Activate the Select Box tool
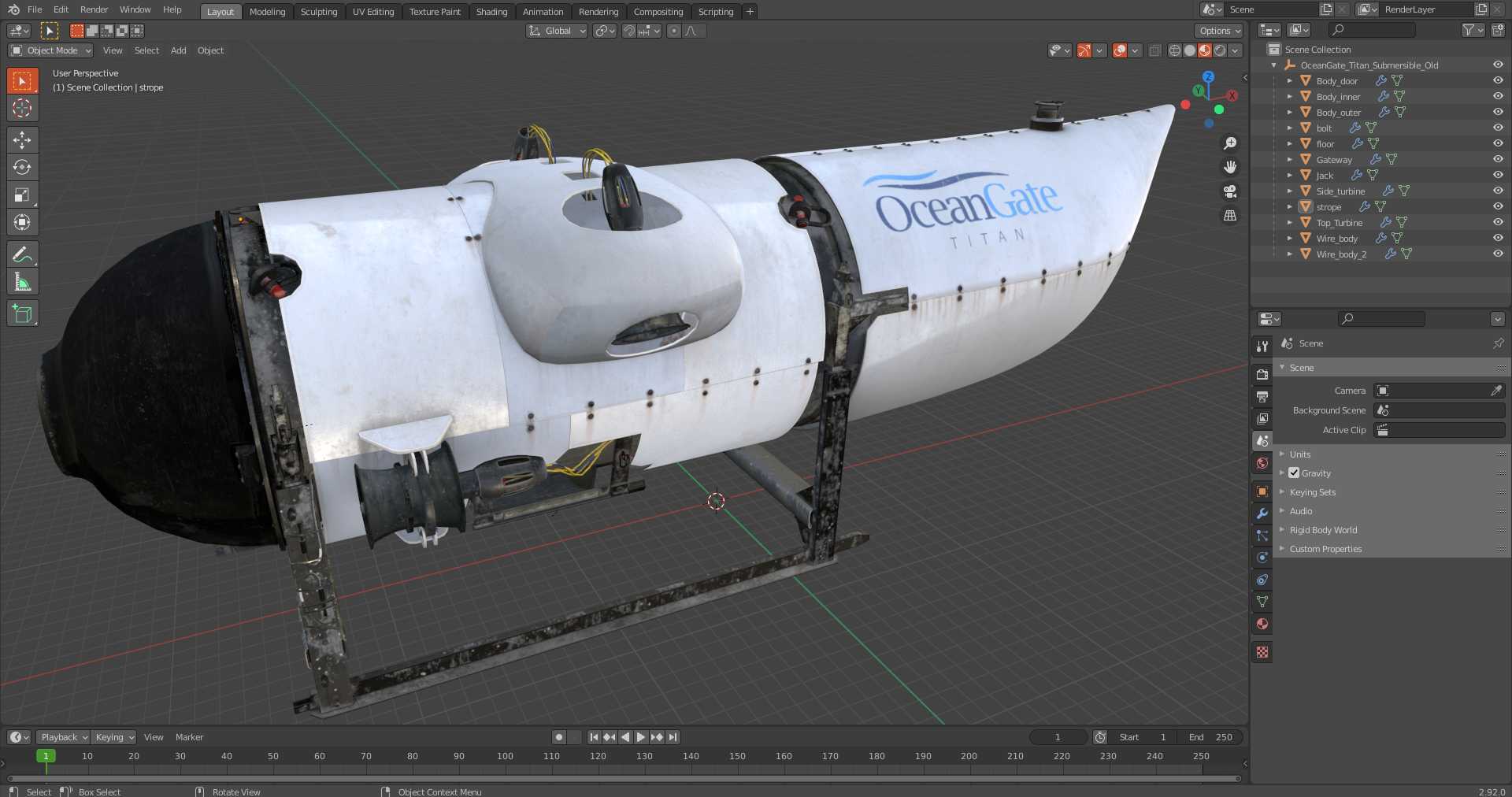Viewport: 1512px width, 797px height. pos(22,80)
